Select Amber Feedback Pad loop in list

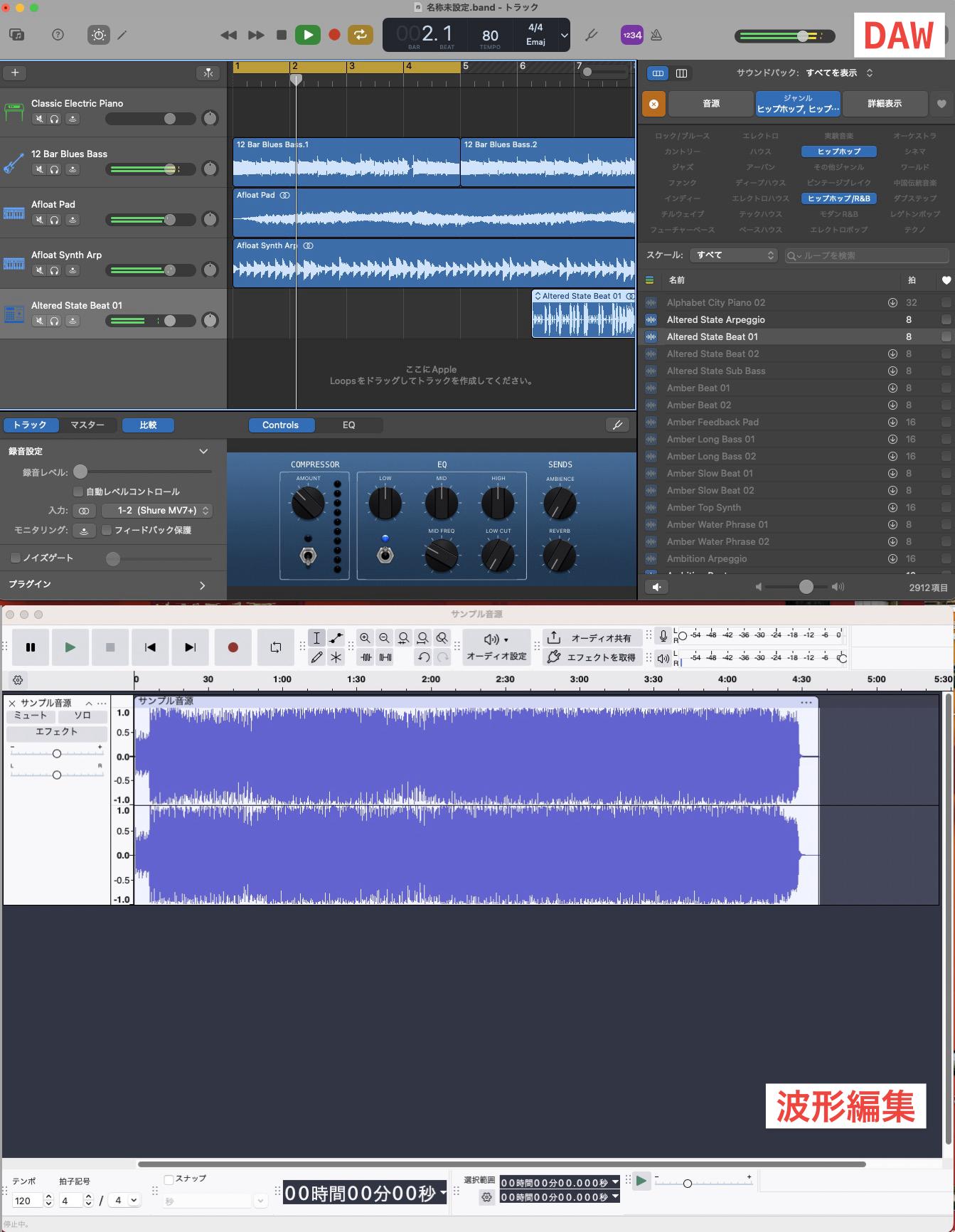click(x=713, y=422)
